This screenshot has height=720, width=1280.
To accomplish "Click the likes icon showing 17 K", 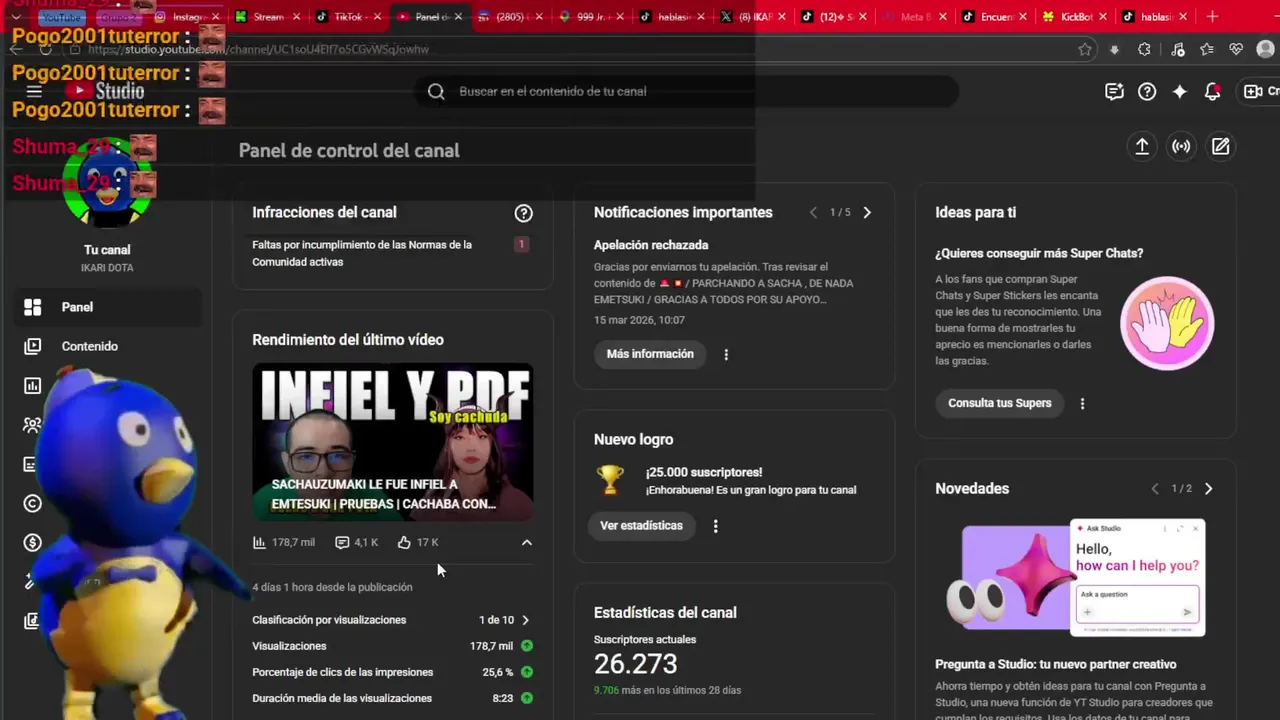I will pos(404,542).
